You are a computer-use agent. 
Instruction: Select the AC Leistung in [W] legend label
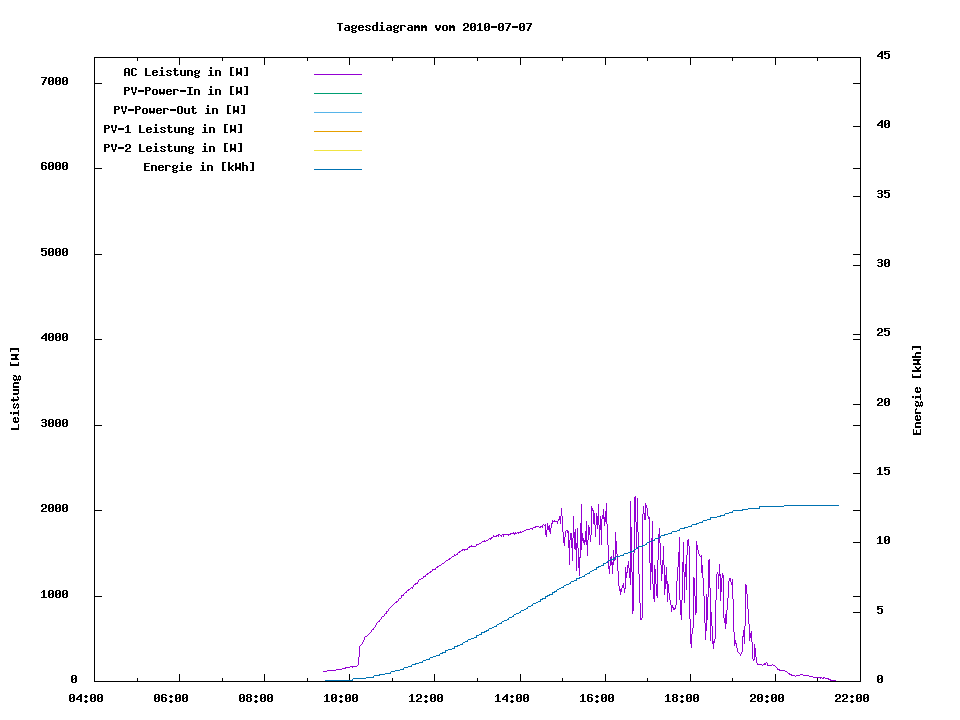pyautogui.click(x=186, y=72)
